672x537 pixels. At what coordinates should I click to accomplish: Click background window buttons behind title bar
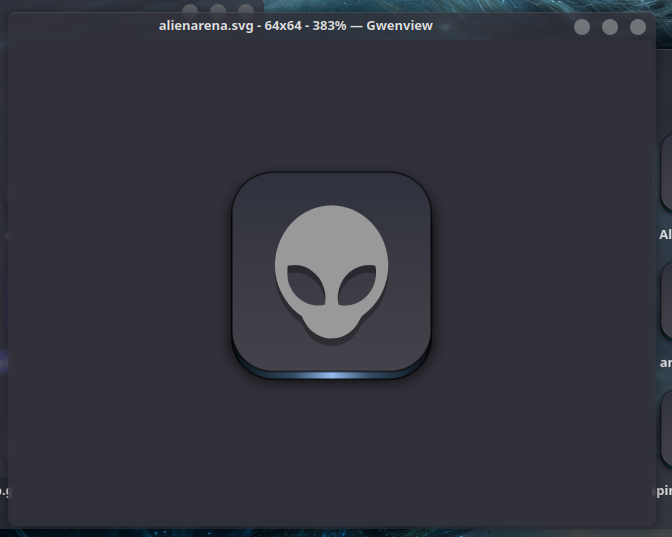tap(218, 8)
